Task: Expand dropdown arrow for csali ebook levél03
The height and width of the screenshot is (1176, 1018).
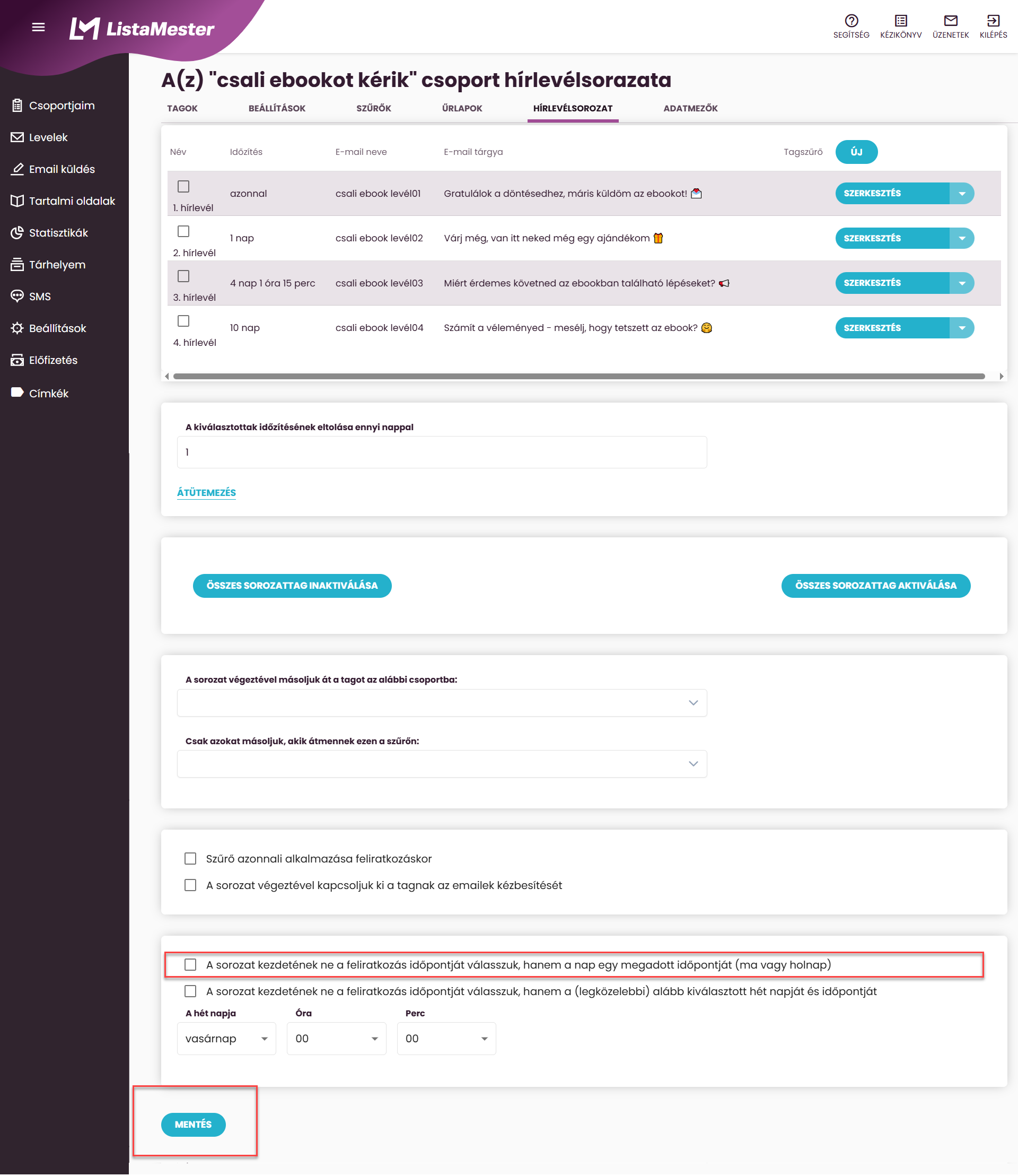Action: [x=962, y=283]
